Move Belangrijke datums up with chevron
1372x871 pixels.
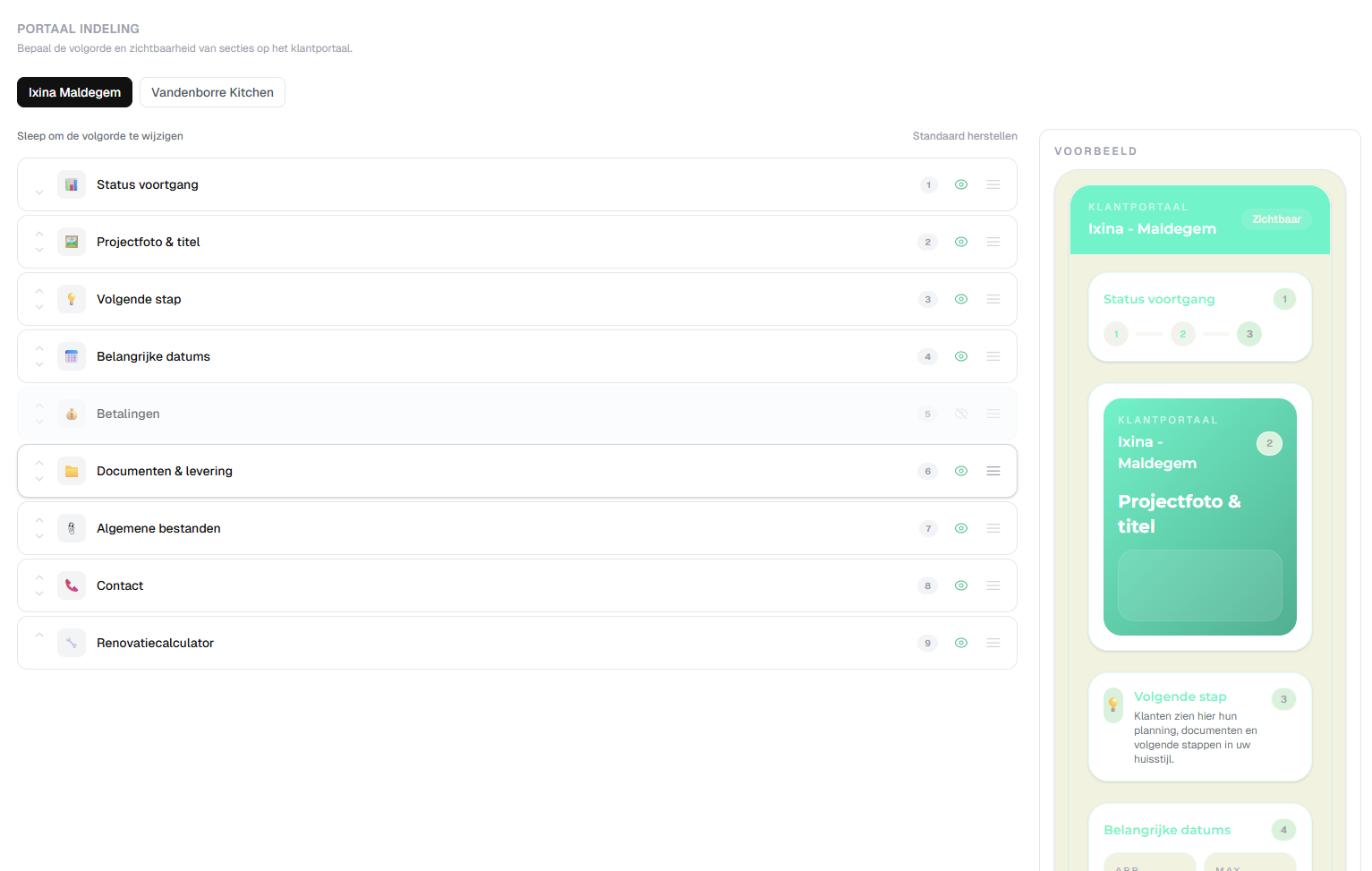click(x=39, y=348)
